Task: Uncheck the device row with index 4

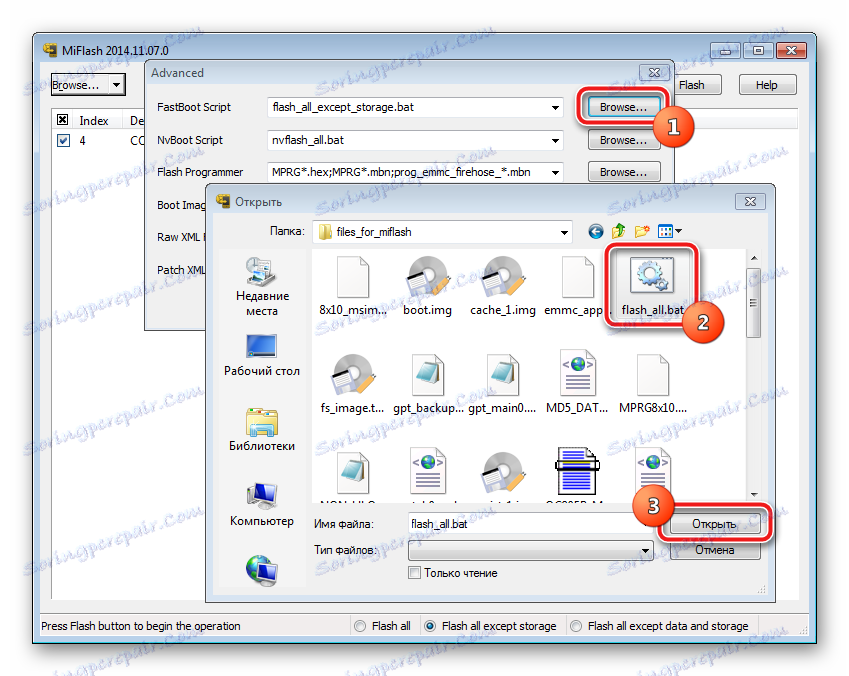Action: 63,141
